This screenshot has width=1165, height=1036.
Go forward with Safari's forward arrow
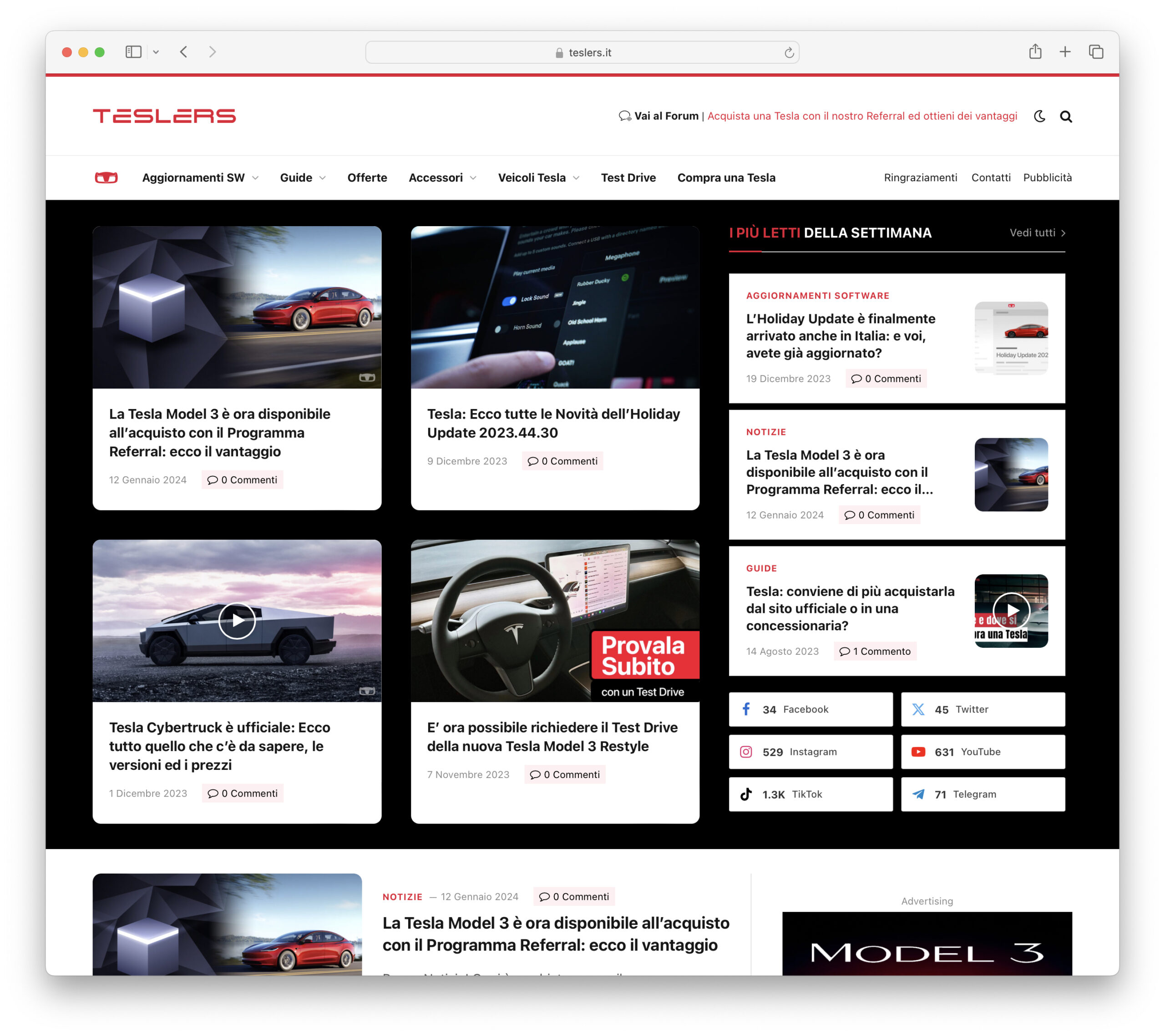click(212, 52)
